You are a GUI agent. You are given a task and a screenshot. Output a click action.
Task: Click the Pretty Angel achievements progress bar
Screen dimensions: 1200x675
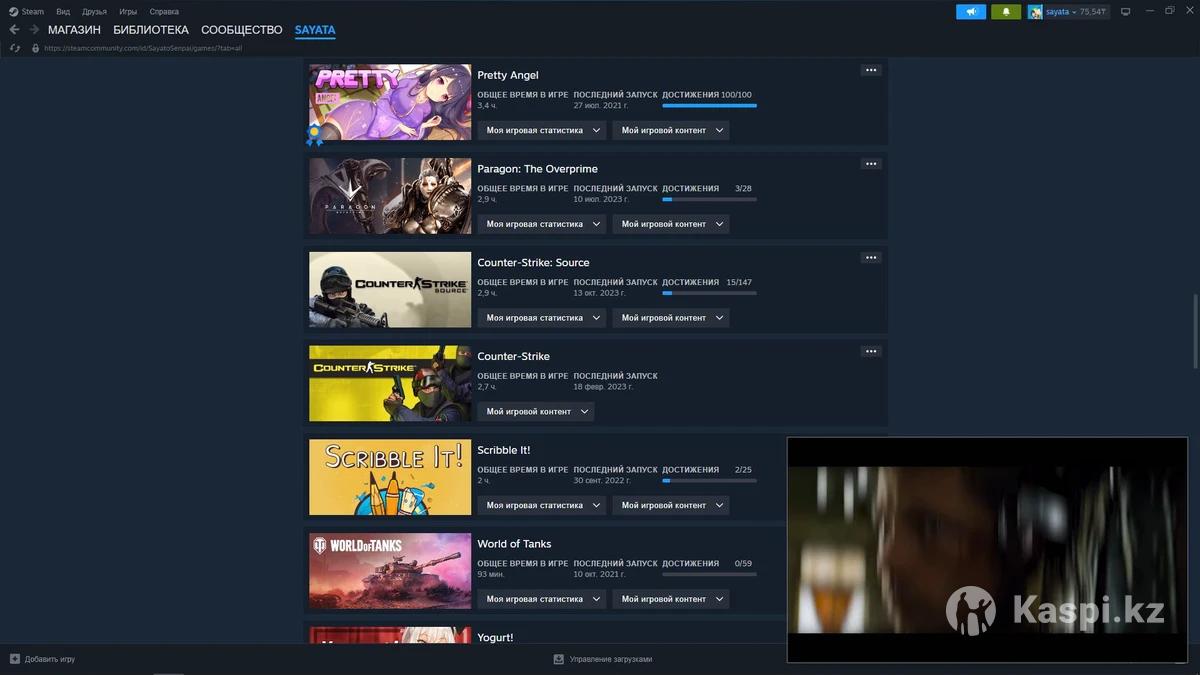(x=709, y=105)
